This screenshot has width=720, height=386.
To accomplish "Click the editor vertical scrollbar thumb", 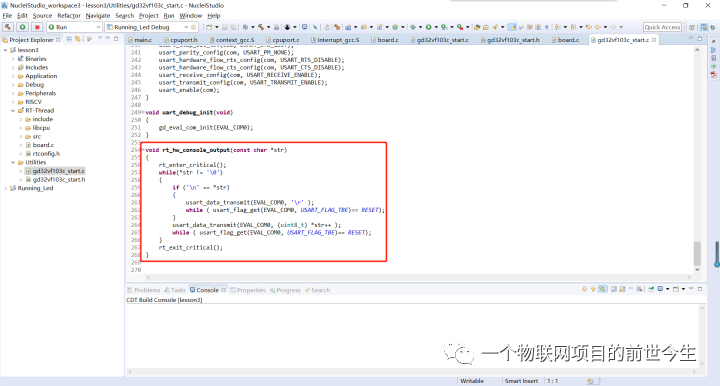I will pyautogui.click(x=698, y=253).
